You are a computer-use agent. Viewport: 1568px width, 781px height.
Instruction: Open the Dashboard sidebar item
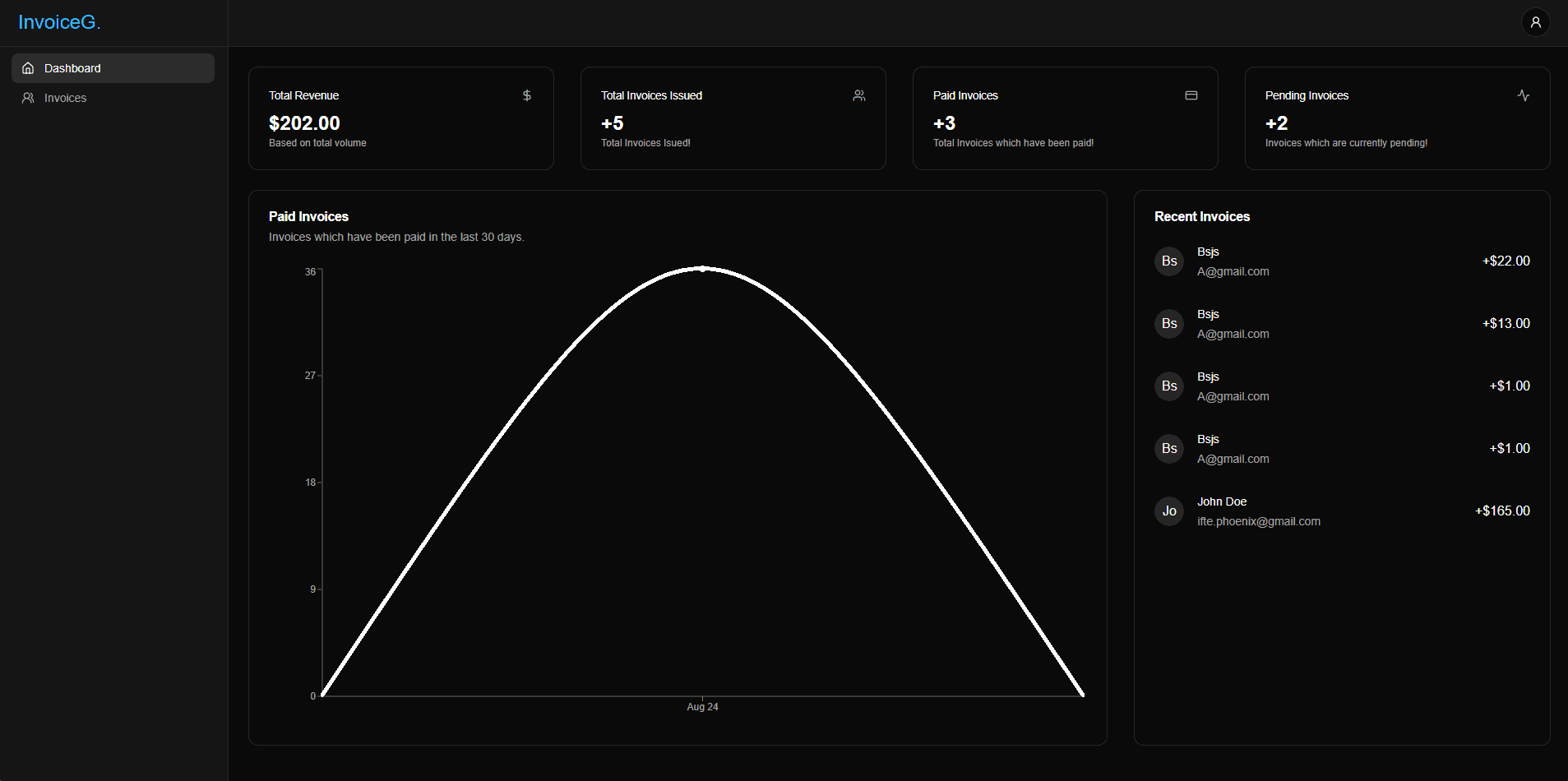[x=72, y=68]
